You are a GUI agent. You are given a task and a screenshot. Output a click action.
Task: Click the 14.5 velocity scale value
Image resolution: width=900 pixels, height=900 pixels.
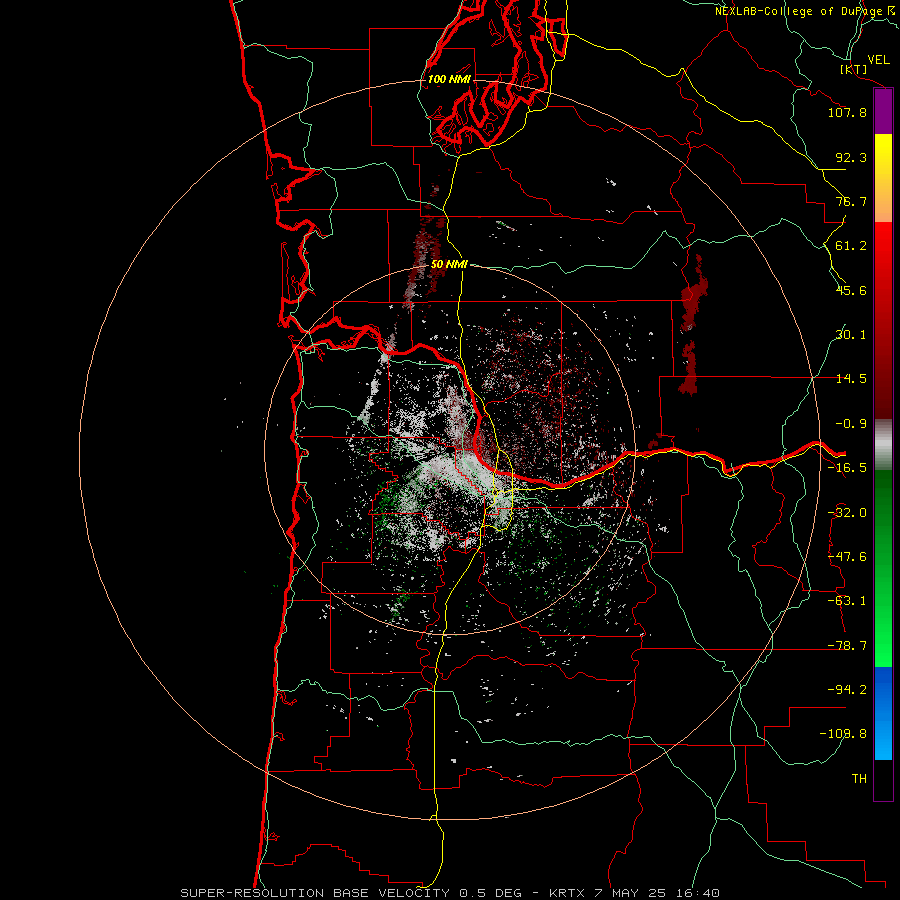(x=851, y=379)
